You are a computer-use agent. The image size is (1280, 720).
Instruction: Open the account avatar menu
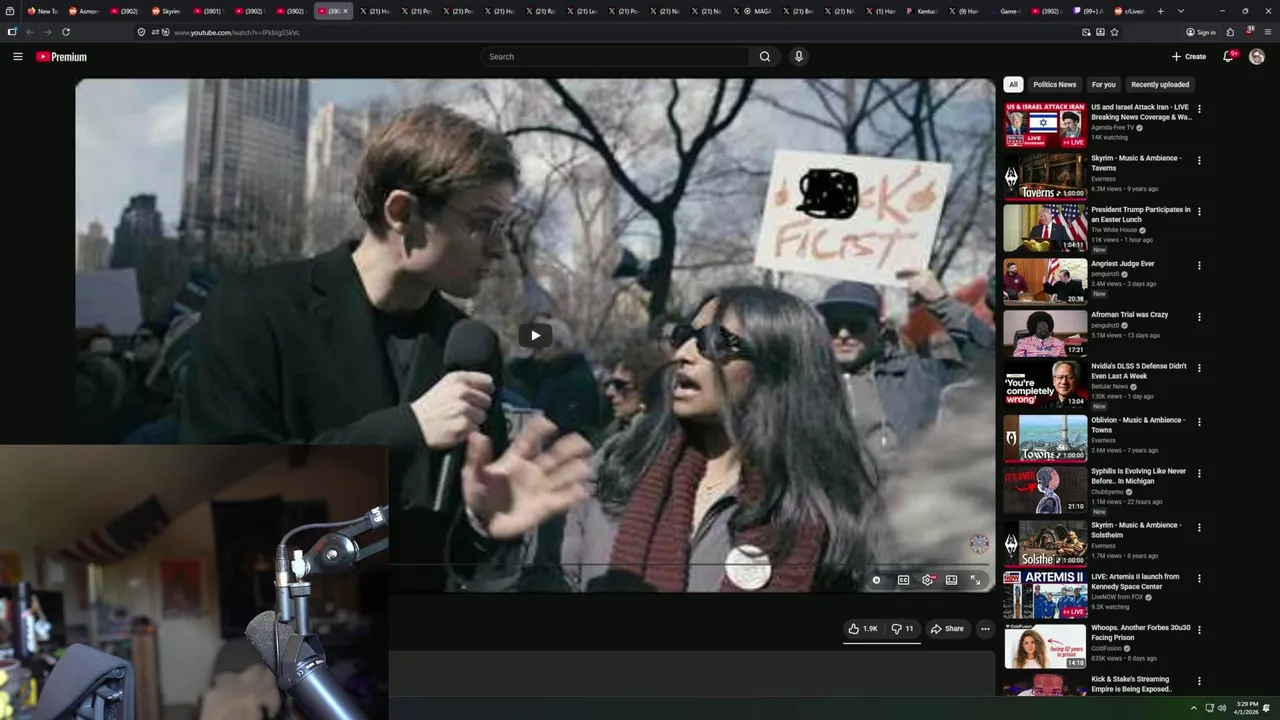pos(1257,57)
